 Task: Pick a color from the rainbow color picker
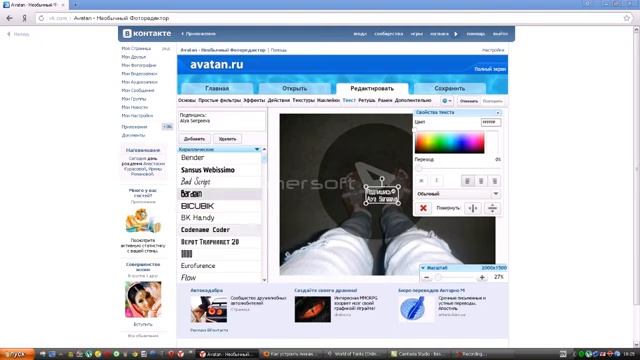[x=449, y=142]
